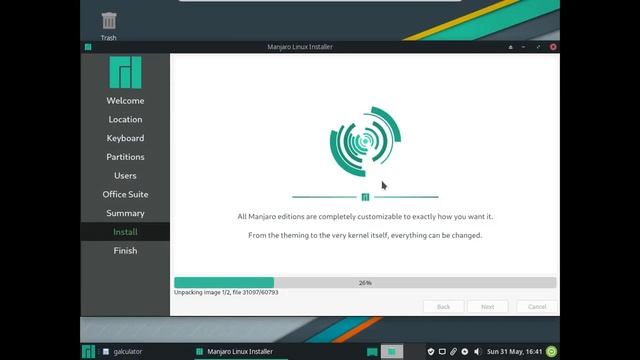
Task: Select the Summary step in the sidebar
Action: (125, 213)
